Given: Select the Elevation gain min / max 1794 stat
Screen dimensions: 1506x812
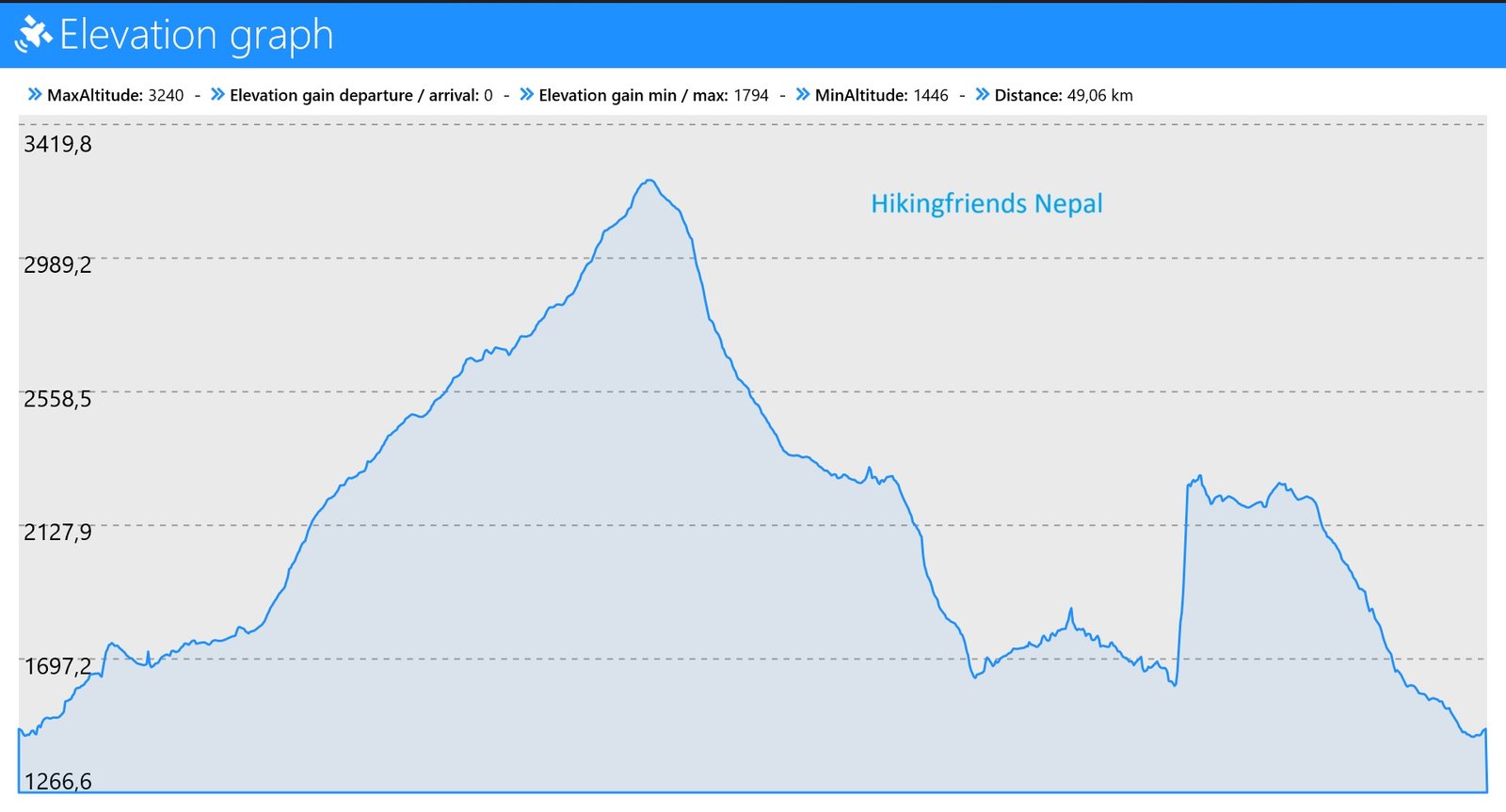Looking at the screenshot, I should [x=653, y=95].
